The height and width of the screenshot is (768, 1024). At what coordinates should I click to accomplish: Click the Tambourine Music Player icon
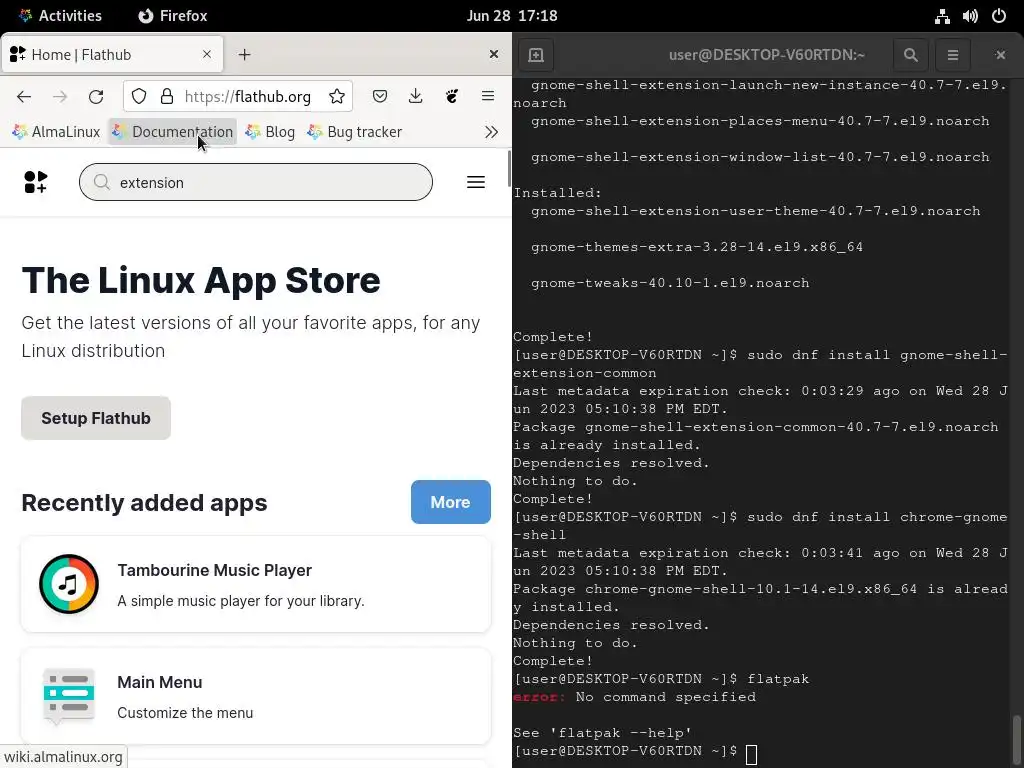click(x=69, y=584)
